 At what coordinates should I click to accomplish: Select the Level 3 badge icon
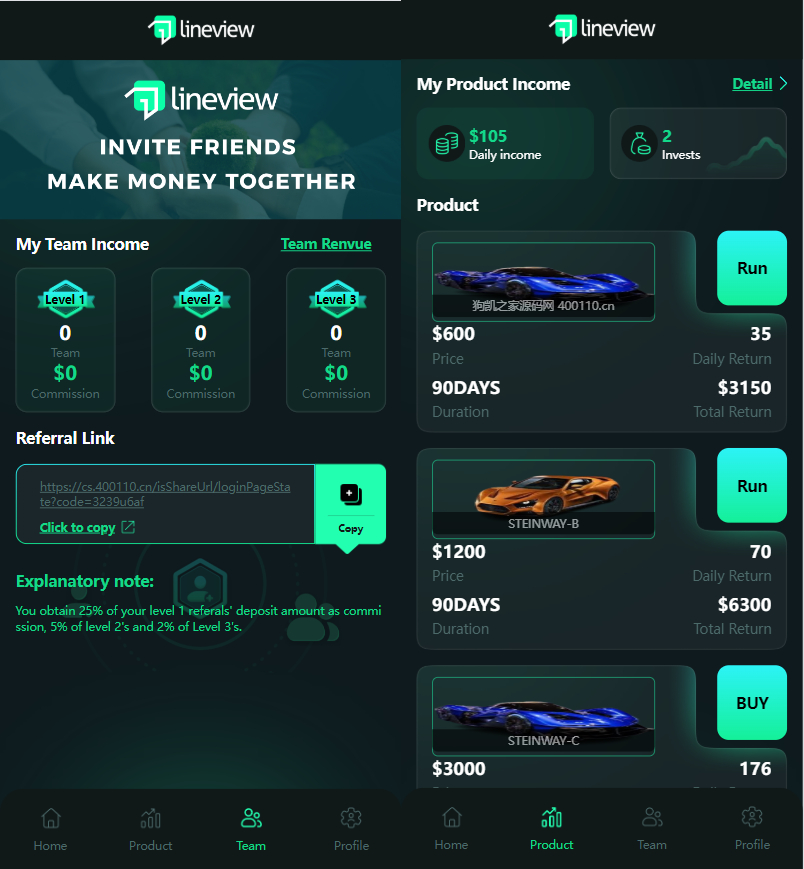336,299
